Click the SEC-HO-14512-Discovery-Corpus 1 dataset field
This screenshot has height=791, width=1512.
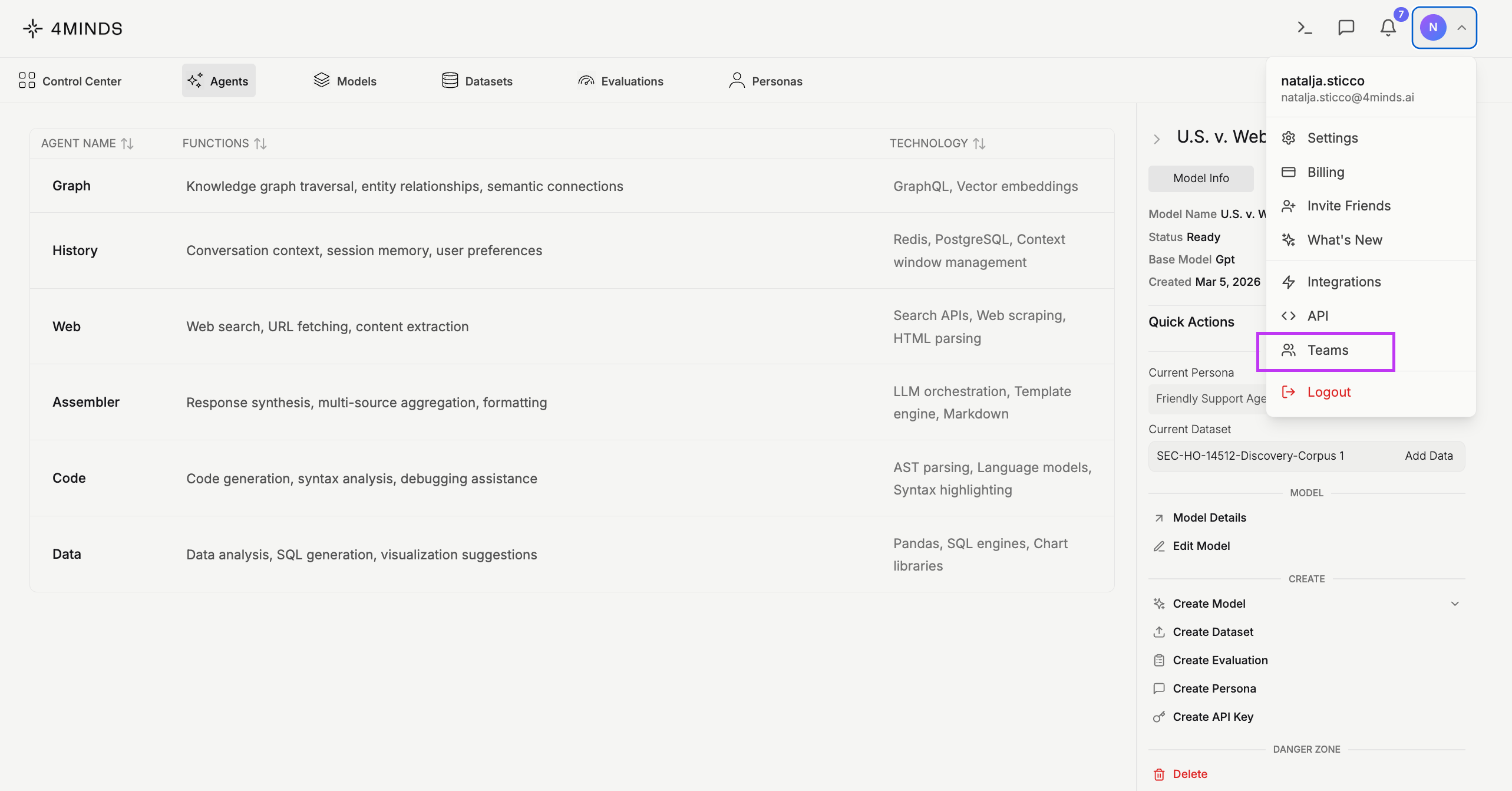[1306, 456]
